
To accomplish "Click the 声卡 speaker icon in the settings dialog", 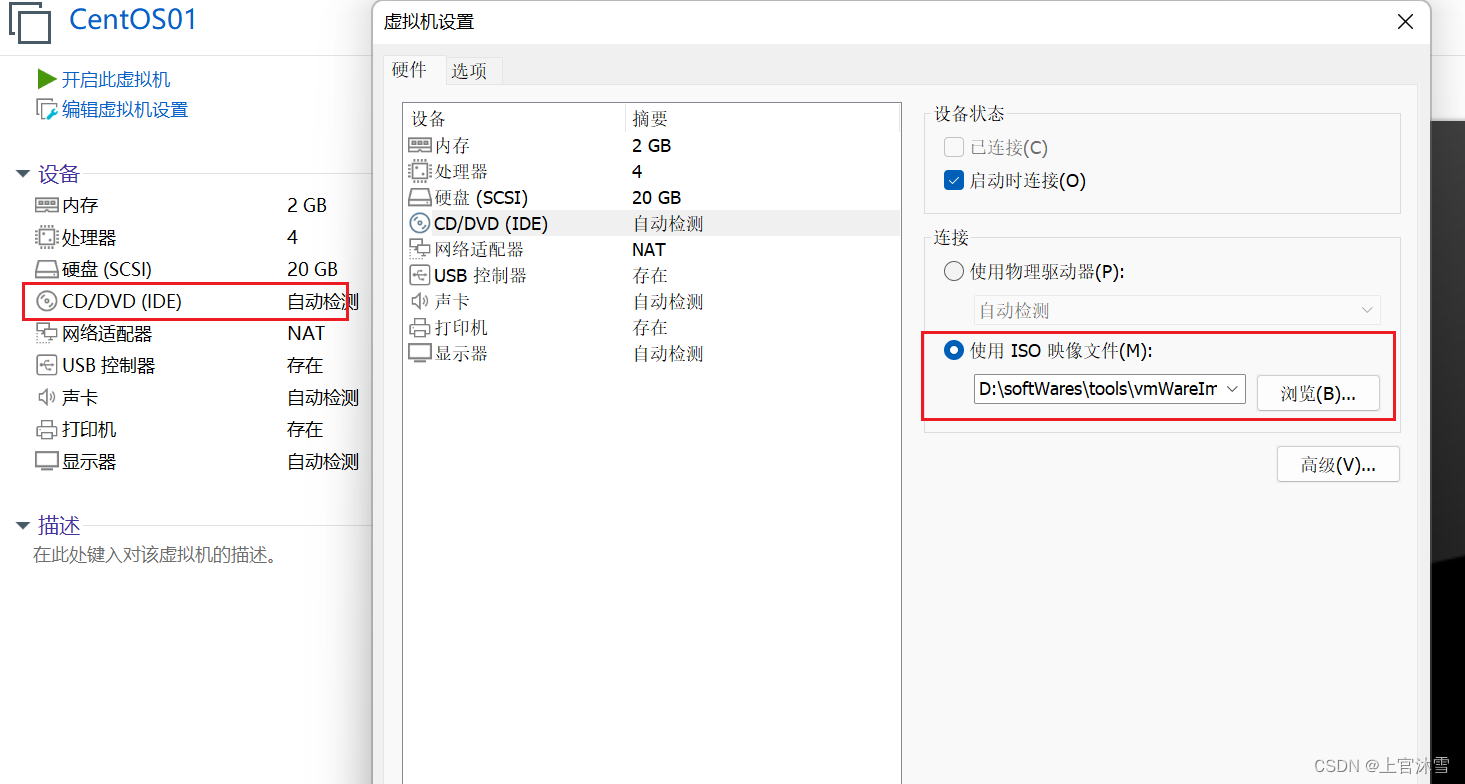I will [x=420, y=301].
